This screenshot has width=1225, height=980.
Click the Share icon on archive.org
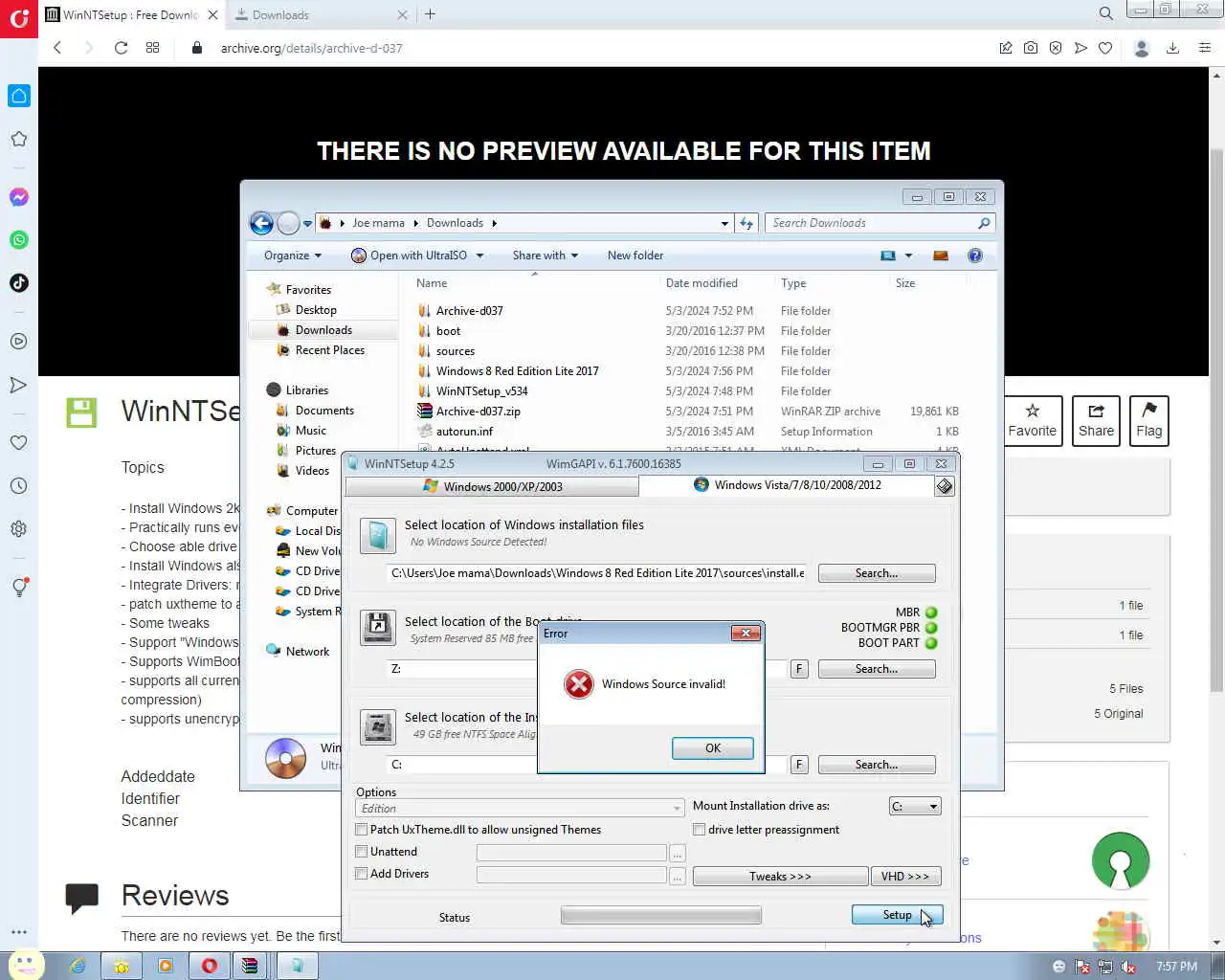point(1096,420)
